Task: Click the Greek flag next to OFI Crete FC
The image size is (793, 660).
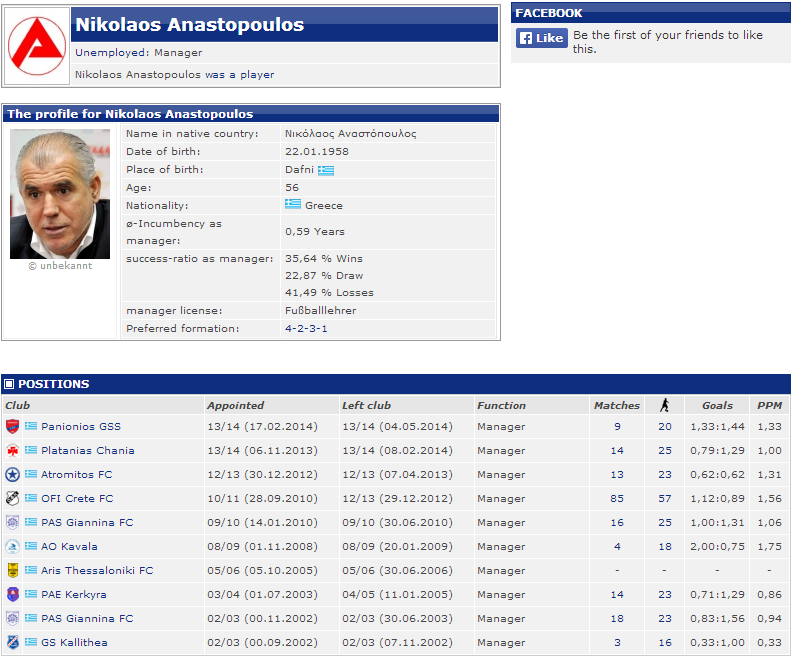Action: point(31,498)
